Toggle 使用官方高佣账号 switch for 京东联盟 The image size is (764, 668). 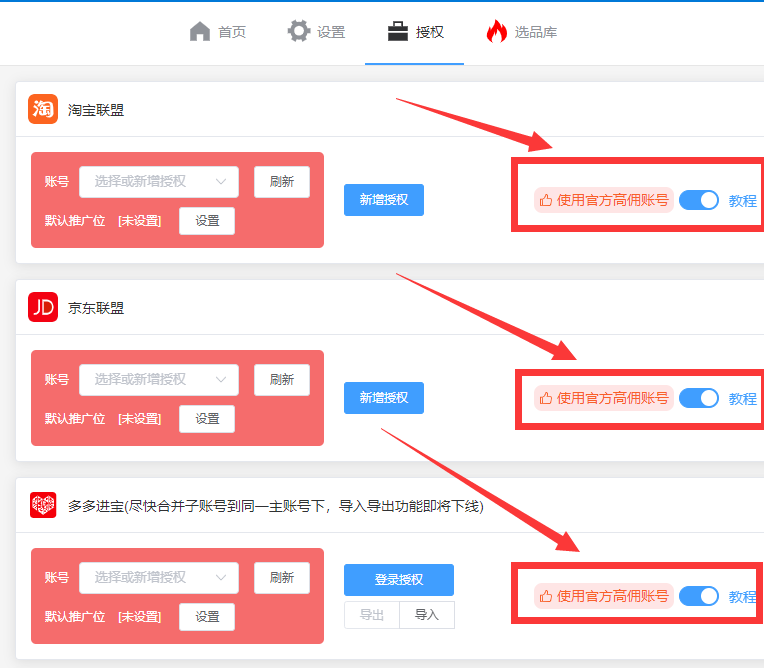point(699,398)
